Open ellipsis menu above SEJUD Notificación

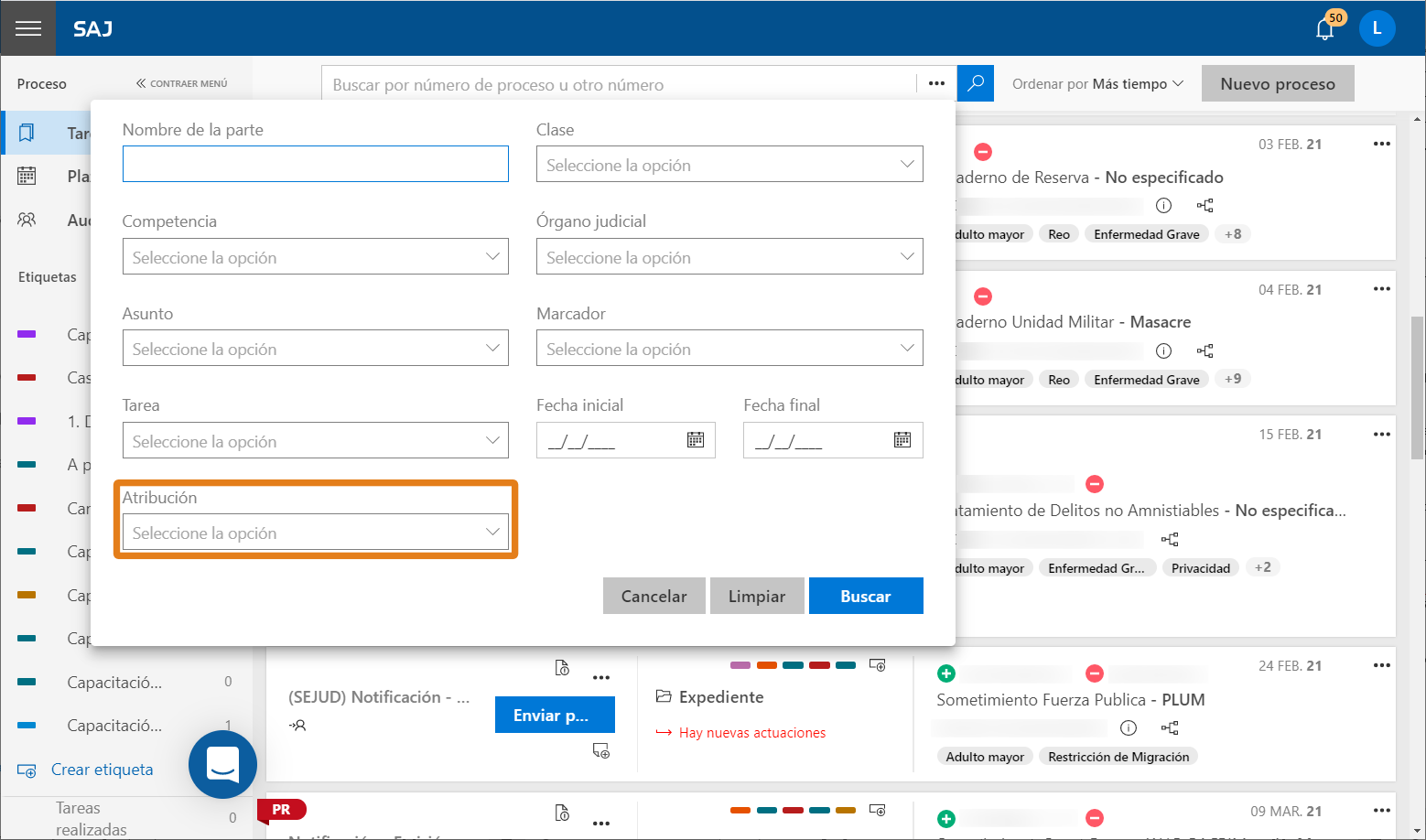[600, 678]
